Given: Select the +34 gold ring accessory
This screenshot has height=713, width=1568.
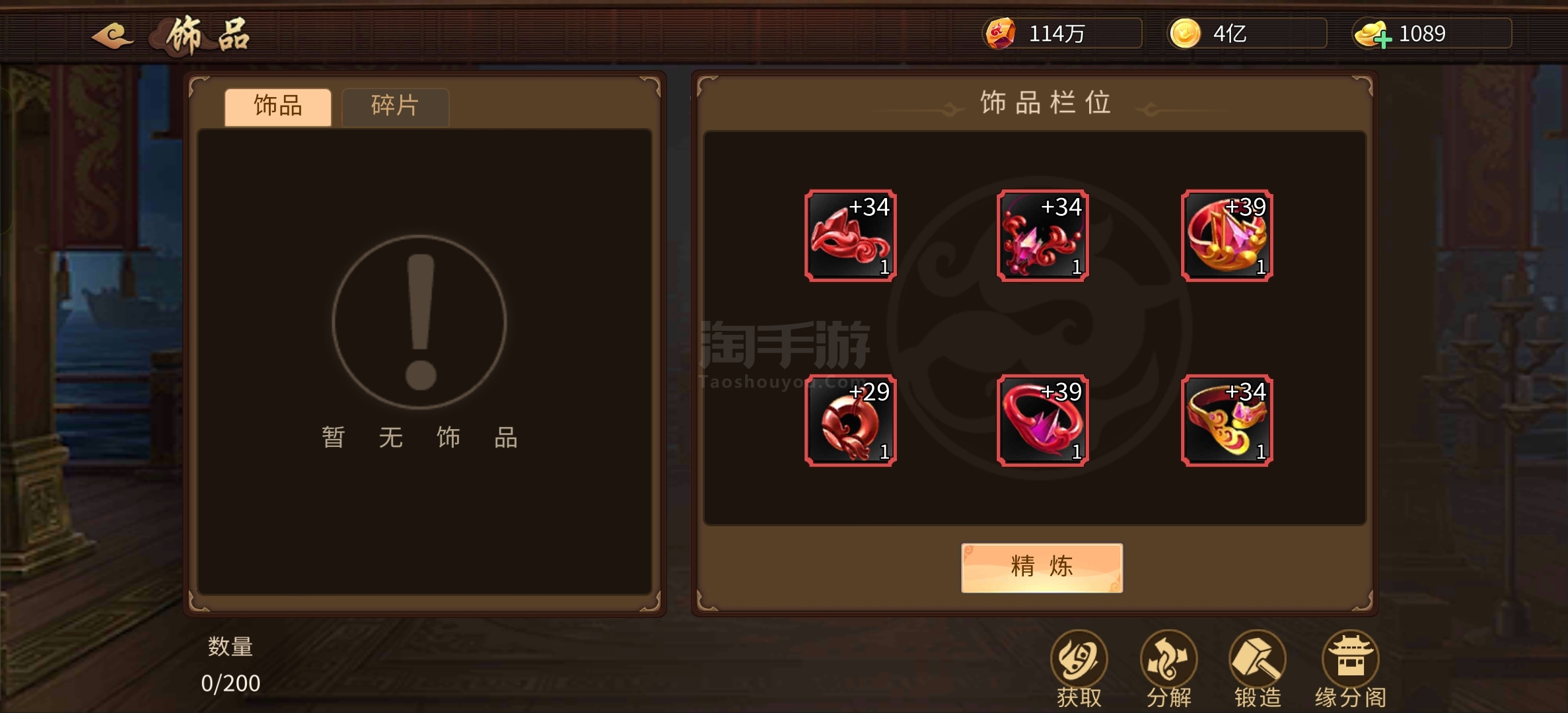Looking at the screenshot, I should click(1227, 421).
